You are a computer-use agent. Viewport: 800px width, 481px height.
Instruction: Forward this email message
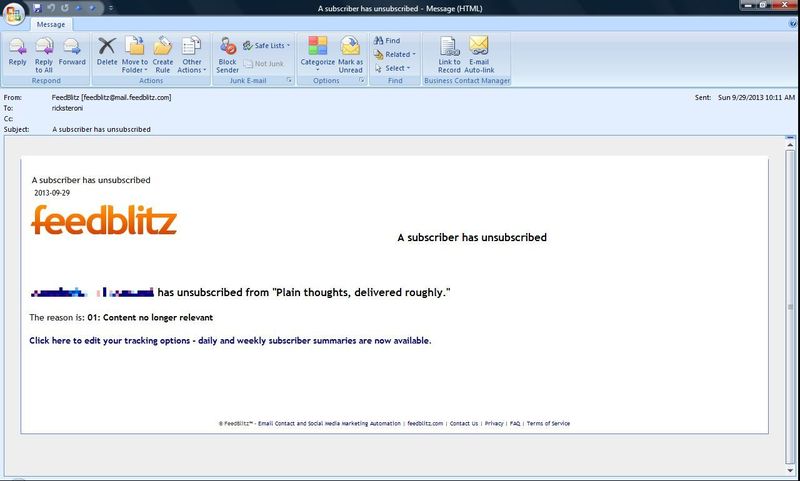(x=72, y=51)
